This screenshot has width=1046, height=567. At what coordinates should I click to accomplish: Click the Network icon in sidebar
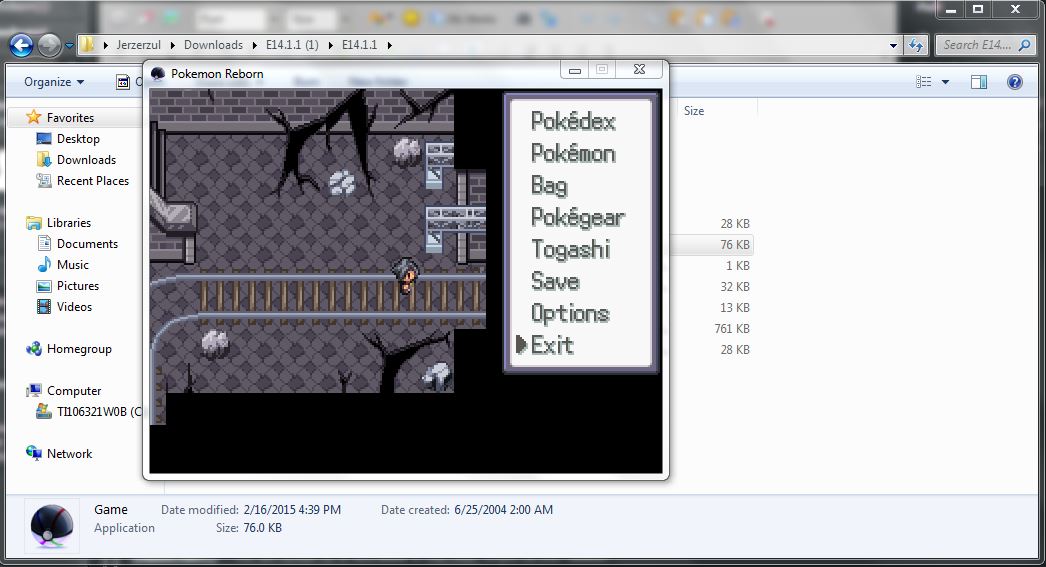click(x=34, y=454)
